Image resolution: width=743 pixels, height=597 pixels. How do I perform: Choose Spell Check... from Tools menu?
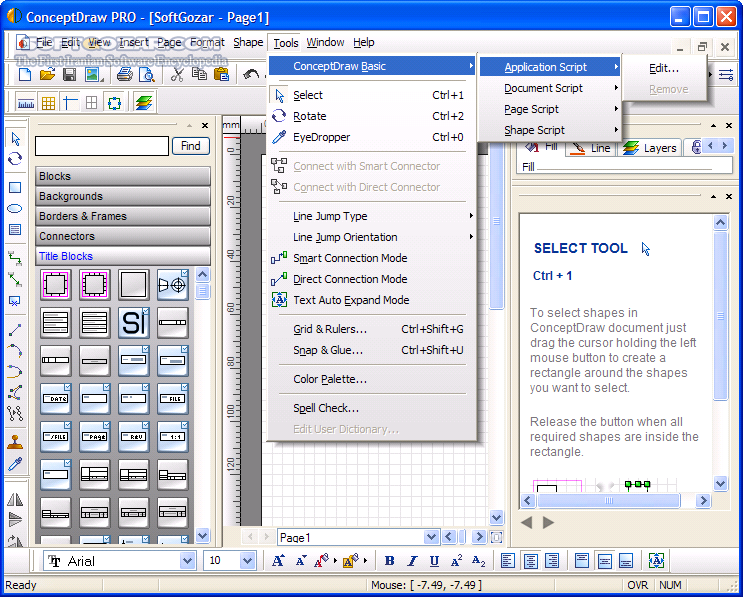click(x=372, y=408)
